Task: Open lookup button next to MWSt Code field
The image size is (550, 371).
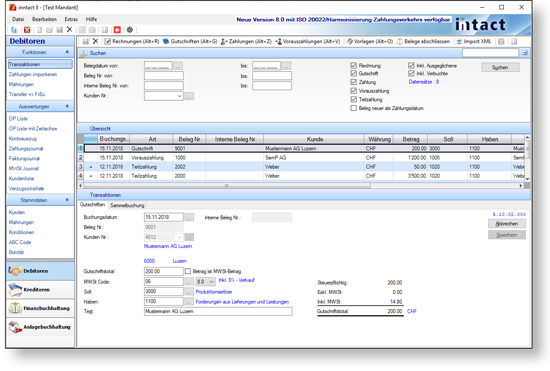Action: point(189,282)
